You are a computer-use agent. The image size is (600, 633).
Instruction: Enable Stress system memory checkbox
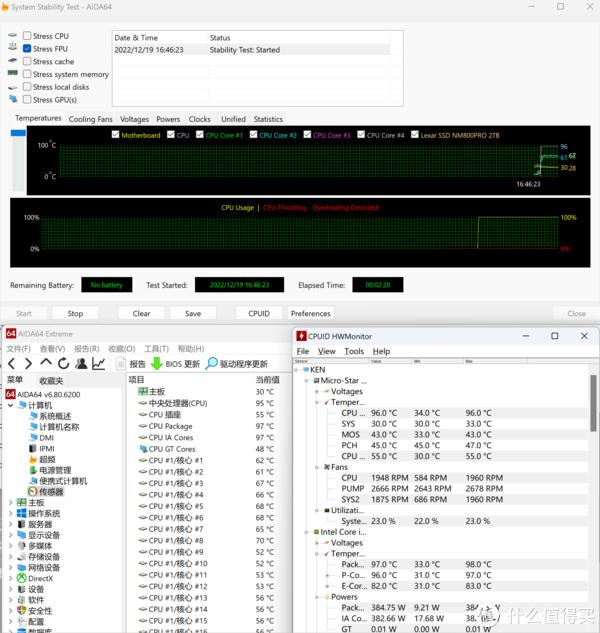point(27,74)
